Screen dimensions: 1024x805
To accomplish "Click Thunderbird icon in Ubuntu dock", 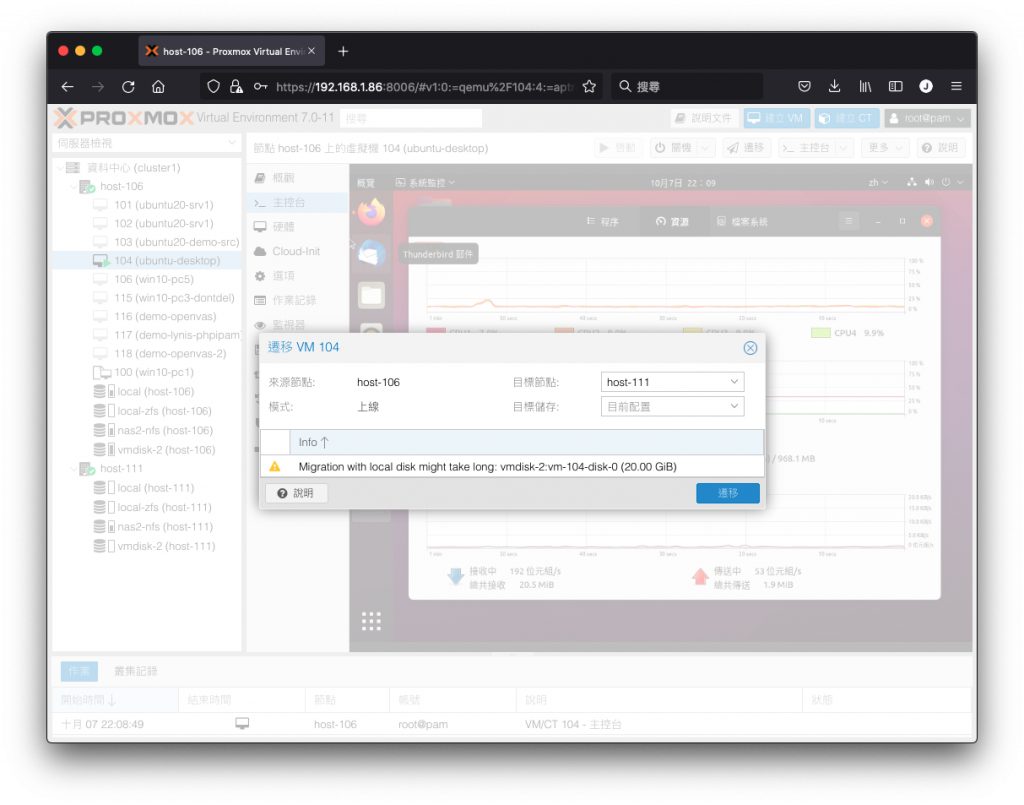I will click(372, 254).
